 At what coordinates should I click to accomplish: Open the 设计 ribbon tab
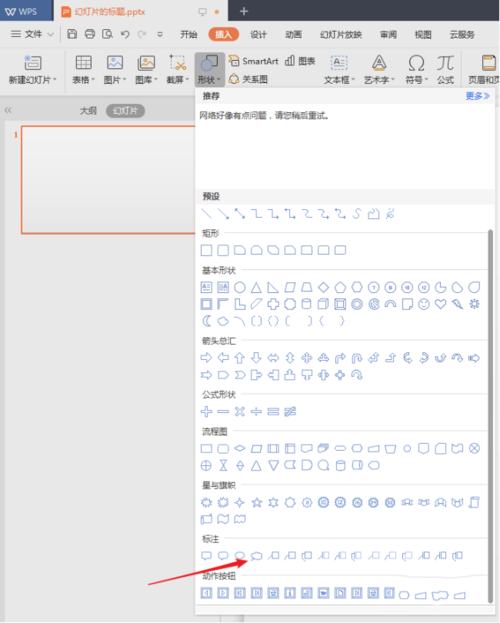pyautogui.click(x=258, y=35)
